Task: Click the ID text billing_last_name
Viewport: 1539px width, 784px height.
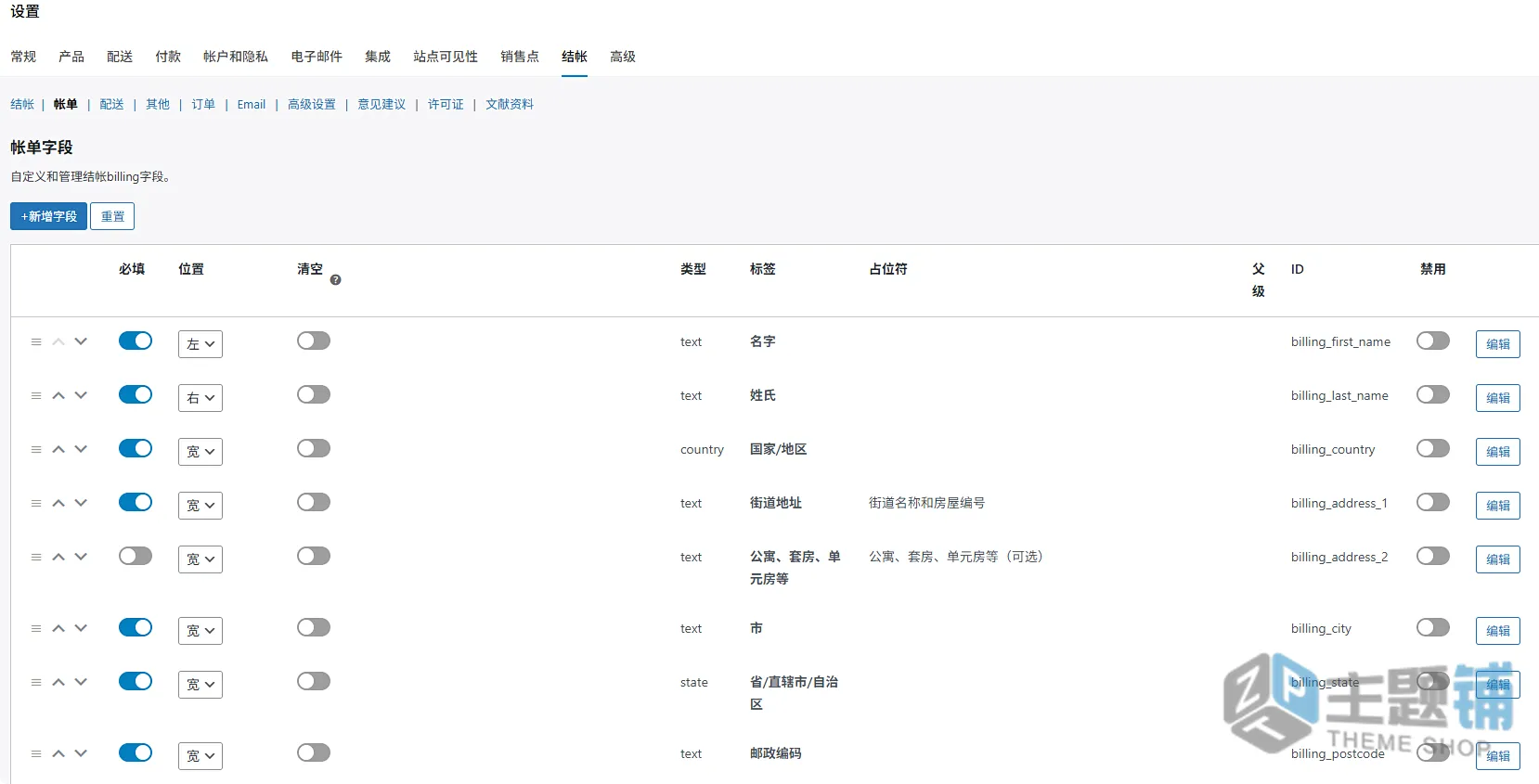Action: click(1339, 395)
